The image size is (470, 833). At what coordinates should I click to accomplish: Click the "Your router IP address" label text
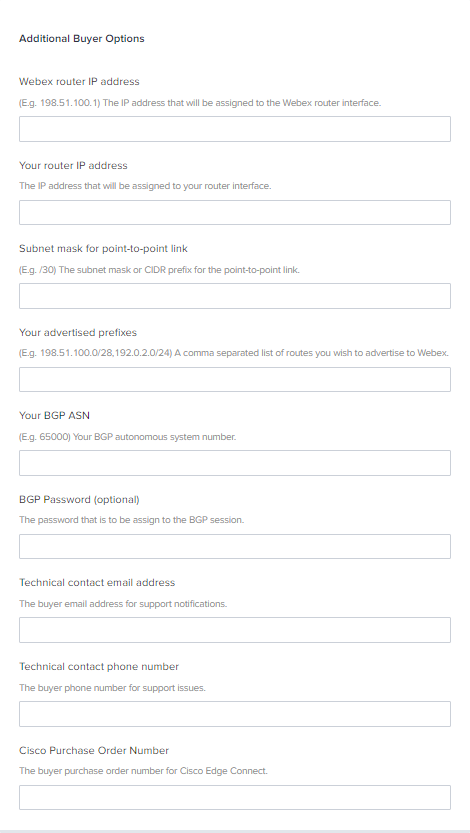73,165
